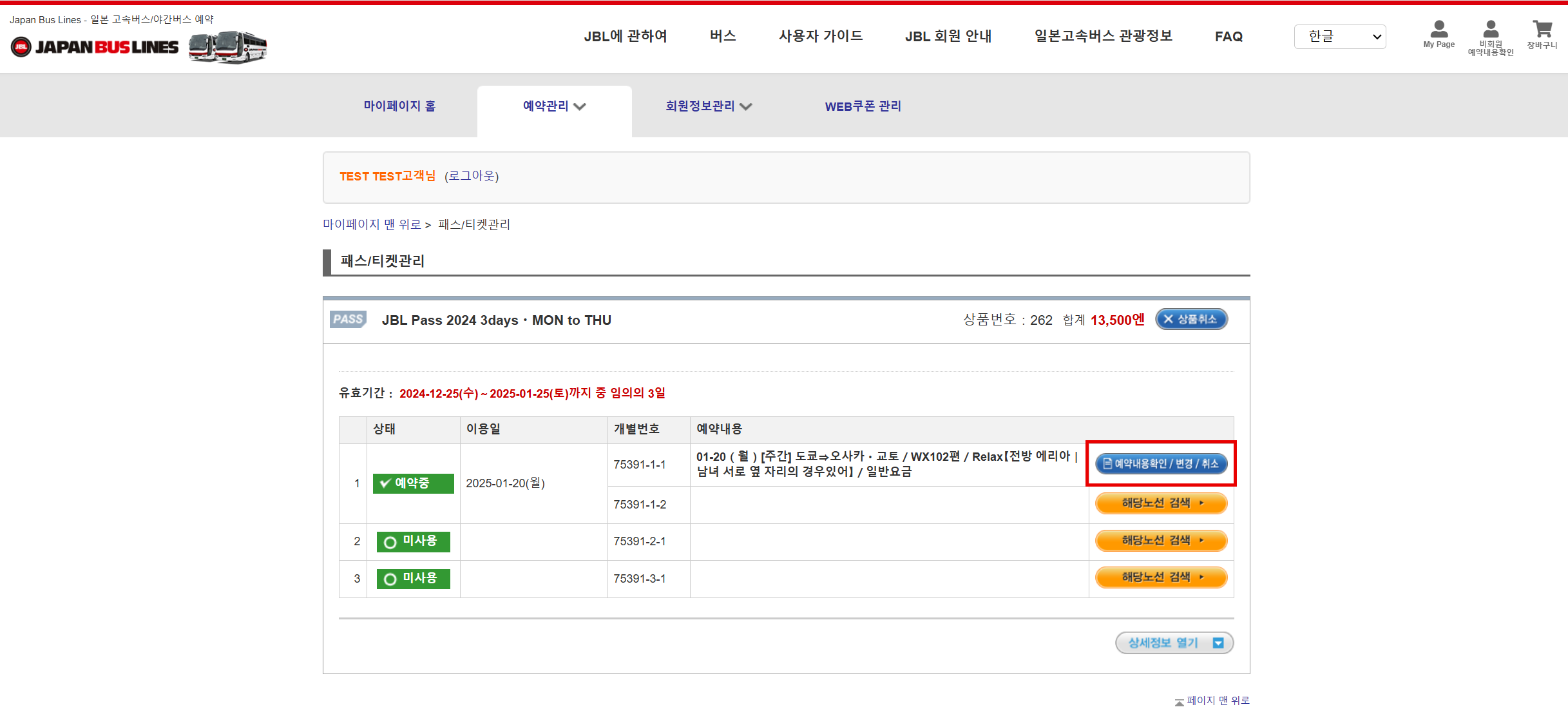Click TEST TEST고객님 user name
Screen dimensions: 1568x718
point(387,177)
